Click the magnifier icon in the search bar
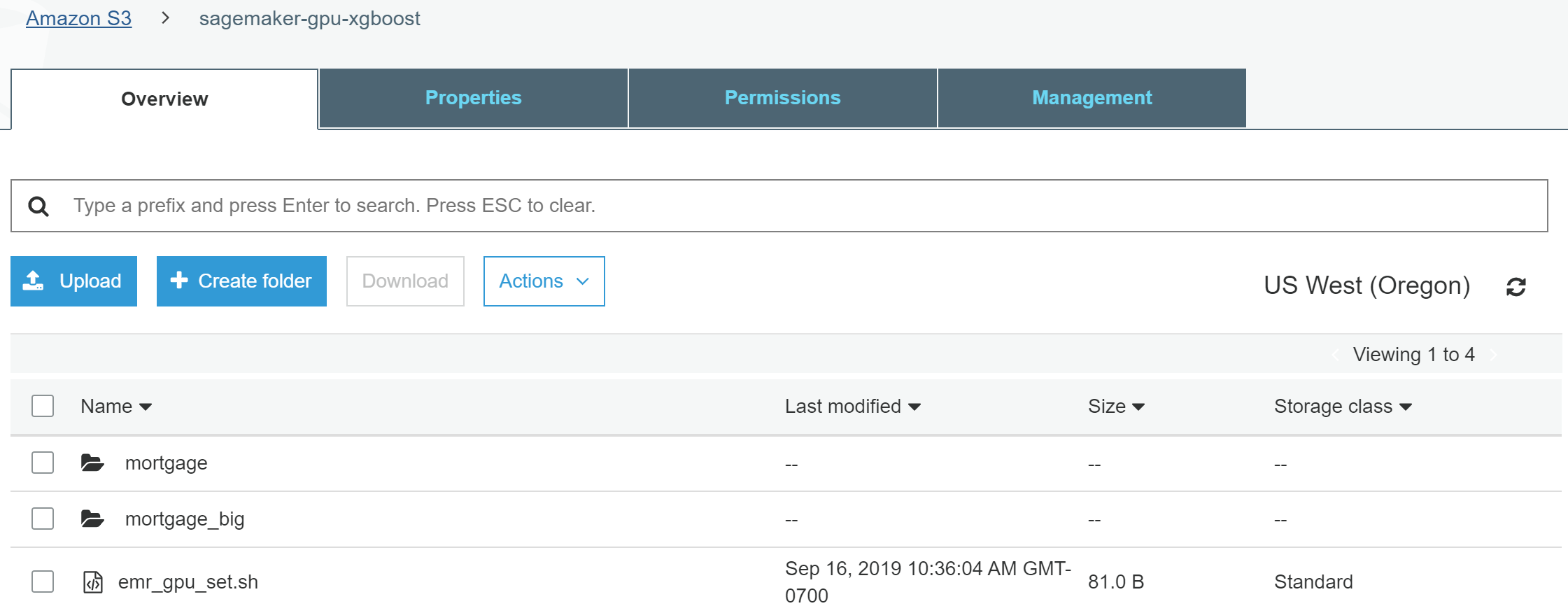Image resolution: width=1568 pixels, height=613 pixels. pos(38,206)
